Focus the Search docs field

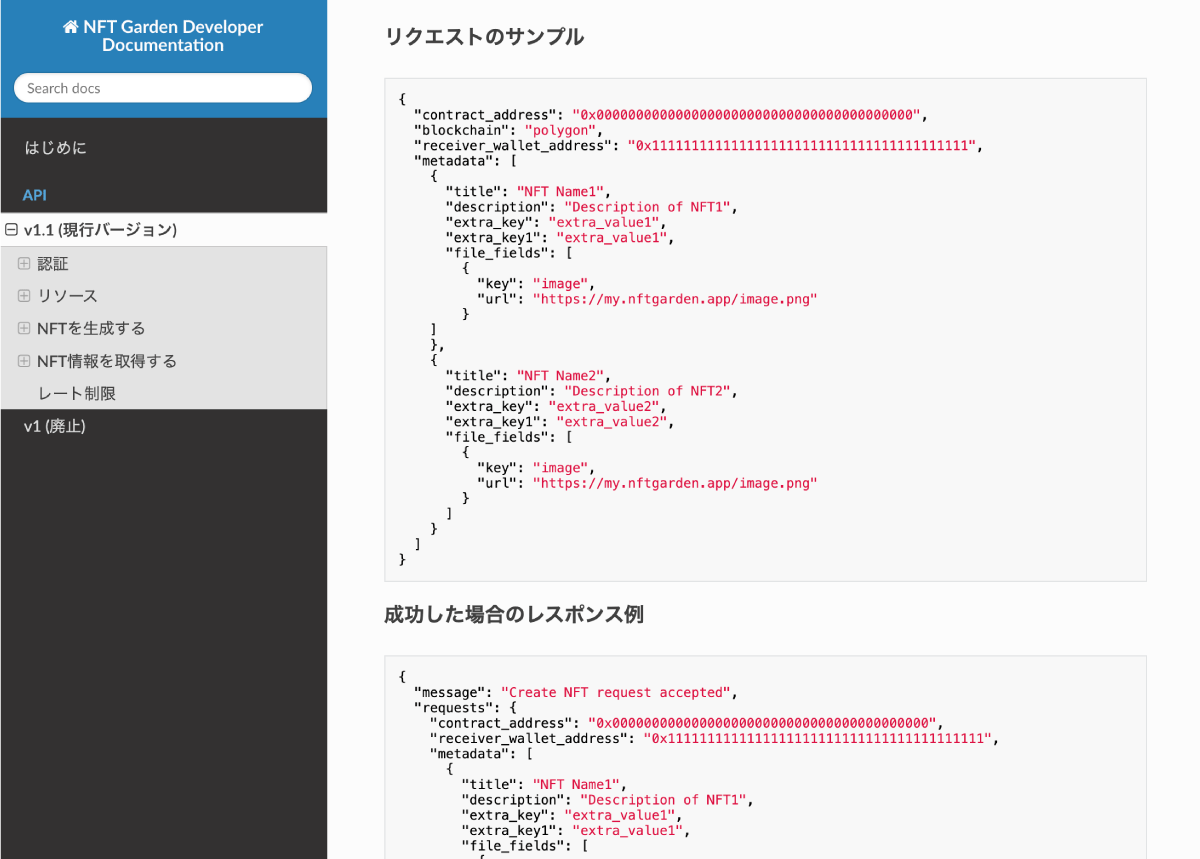tap(163, 88)
